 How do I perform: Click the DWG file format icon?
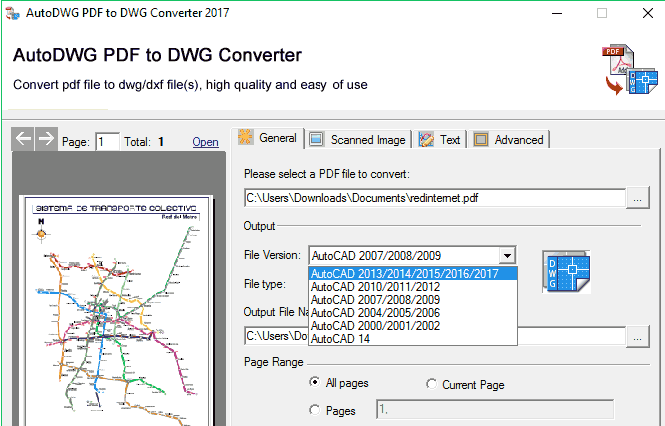pyautogui.click(x=566, y=272)
